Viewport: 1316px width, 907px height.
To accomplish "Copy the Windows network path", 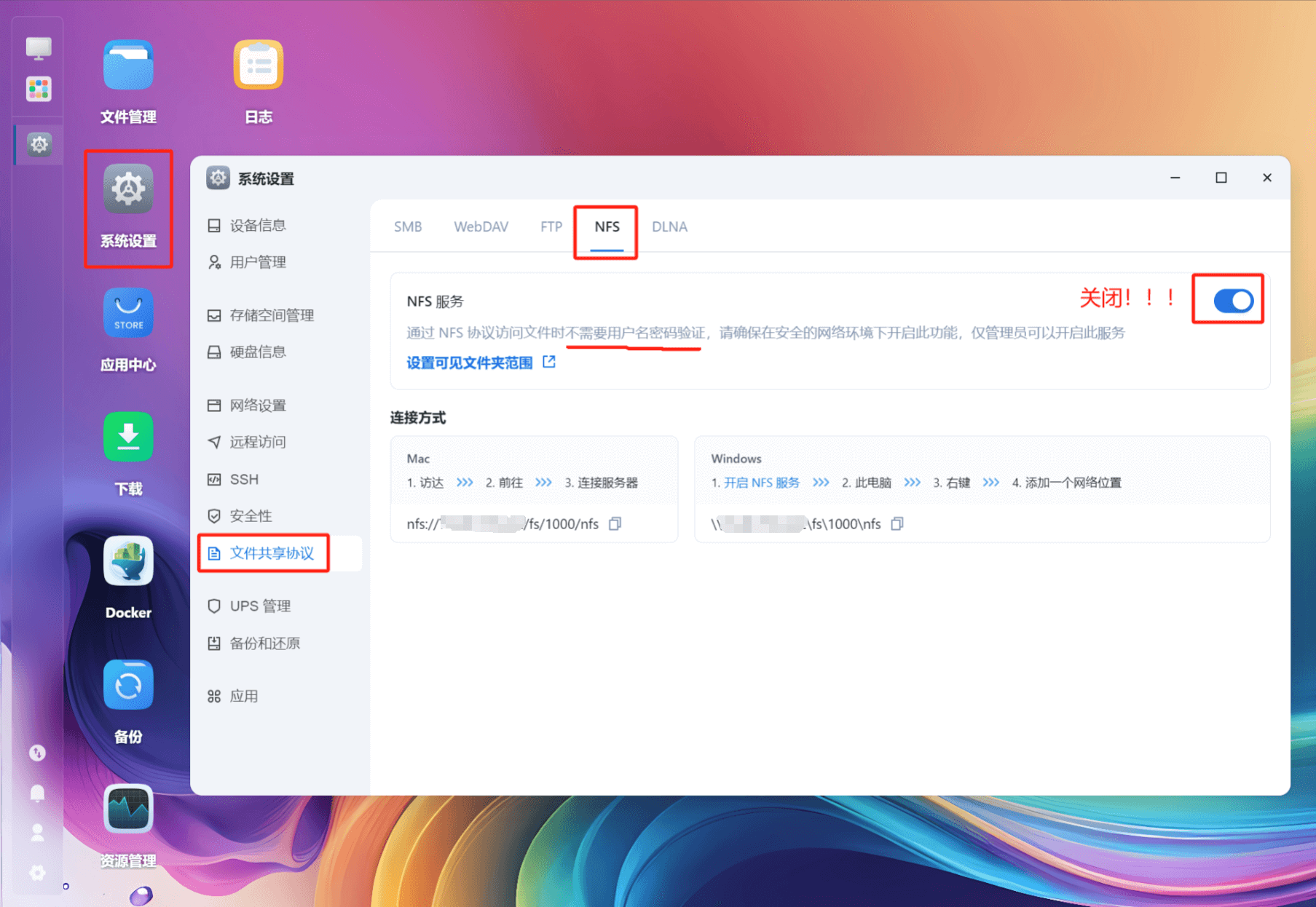I will coord(897,523).
